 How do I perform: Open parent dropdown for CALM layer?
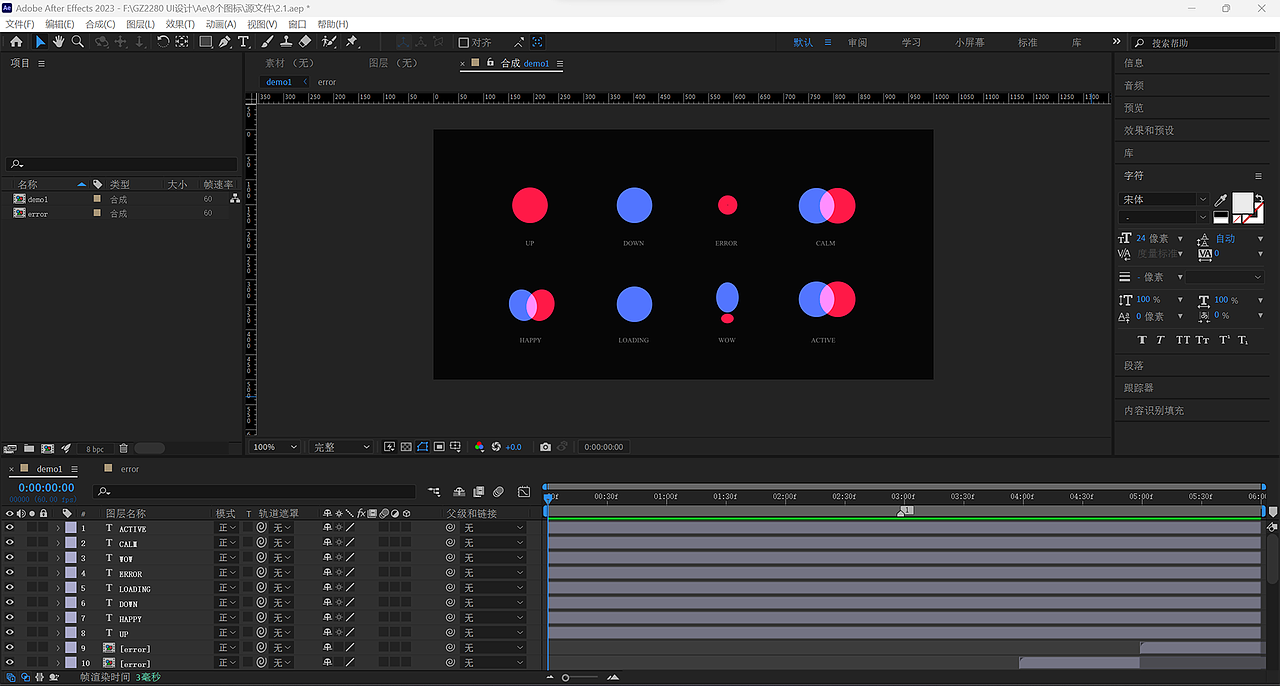tap(493, 543)
